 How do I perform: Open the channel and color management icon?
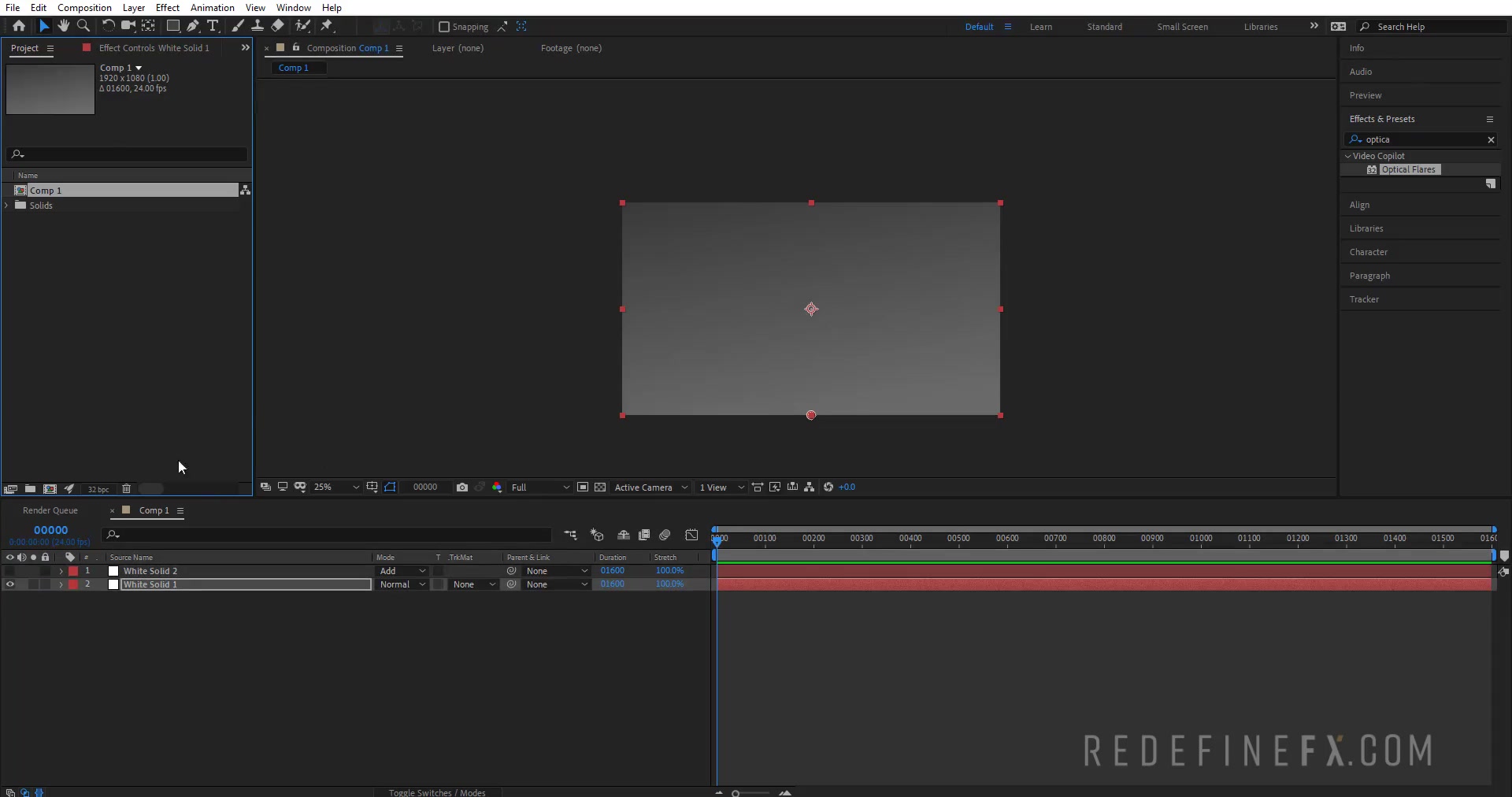point(497,487)
